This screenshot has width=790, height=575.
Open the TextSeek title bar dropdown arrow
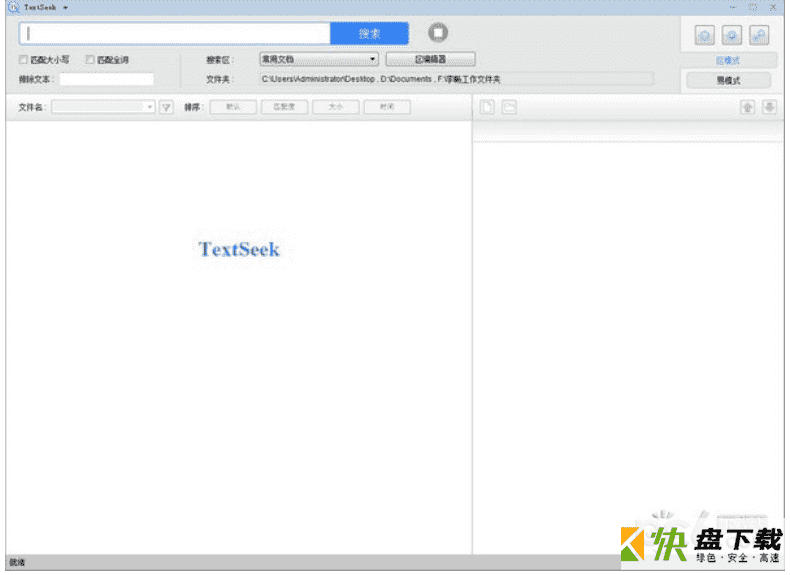click(x=65, y=8)
